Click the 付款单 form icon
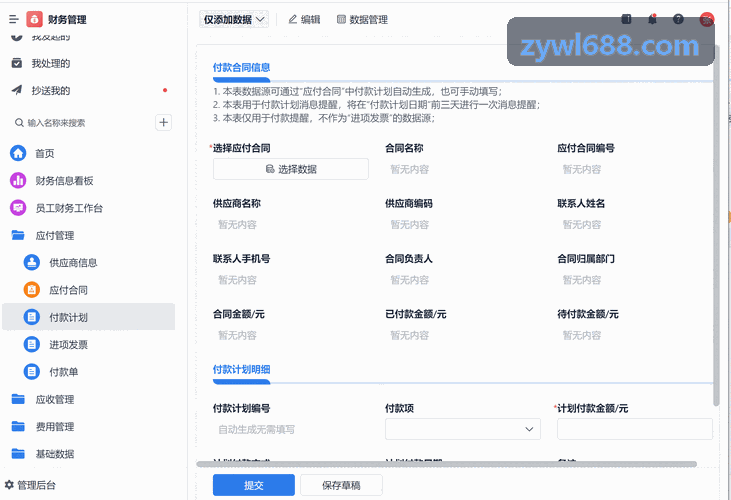Image resolution: width=731 pixels, height=500 pixels. click(x=32, y=372)
